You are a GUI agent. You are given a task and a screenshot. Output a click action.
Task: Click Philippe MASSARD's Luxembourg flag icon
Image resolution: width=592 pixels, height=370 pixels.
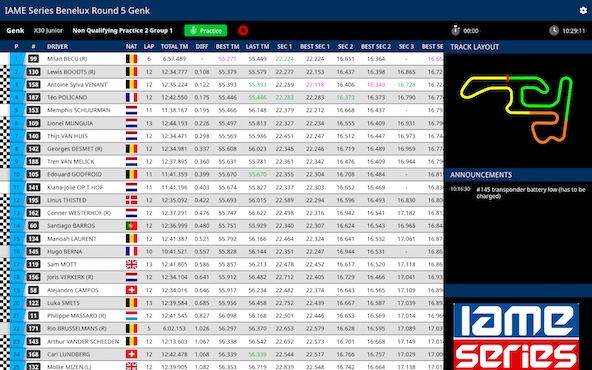coord(131,316)
